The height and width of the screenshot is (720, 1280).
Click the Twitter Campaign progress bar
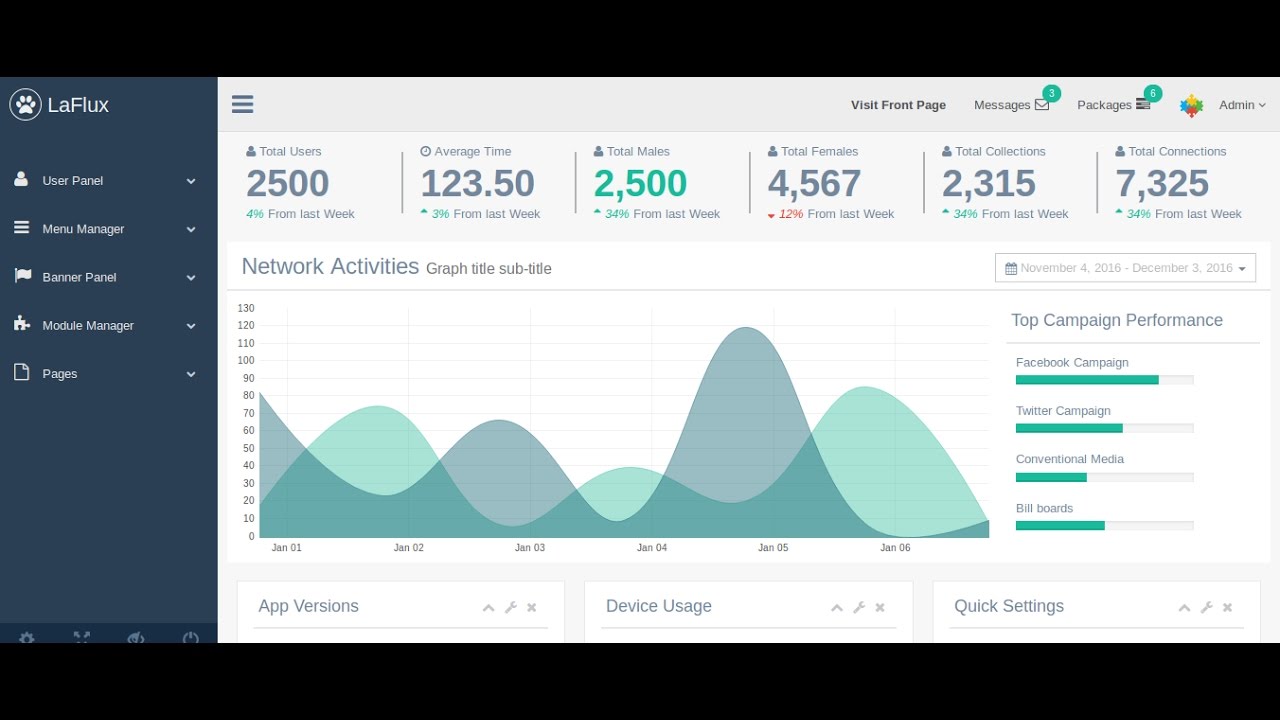(x=1104, y=428)
